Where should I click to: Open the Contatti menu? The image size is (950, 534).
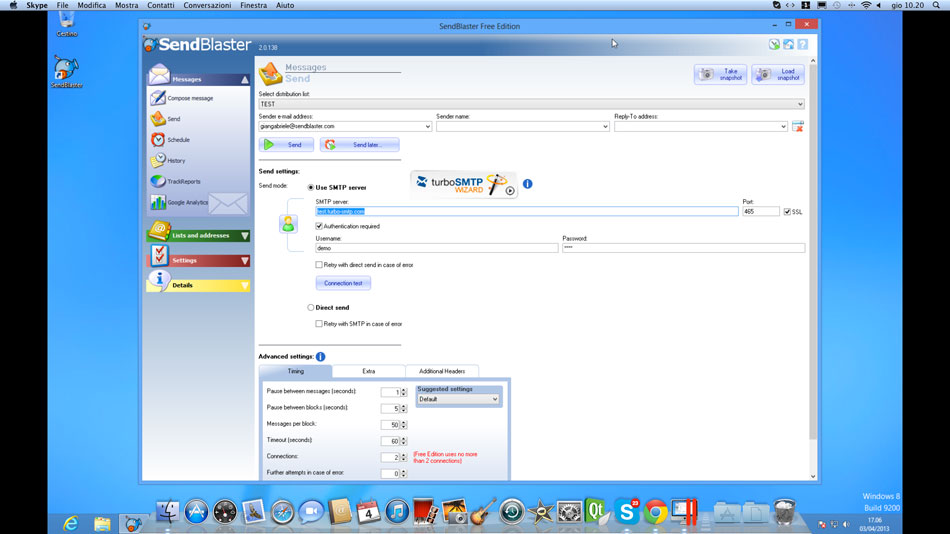pyautogui.click(x=161, y=5)
